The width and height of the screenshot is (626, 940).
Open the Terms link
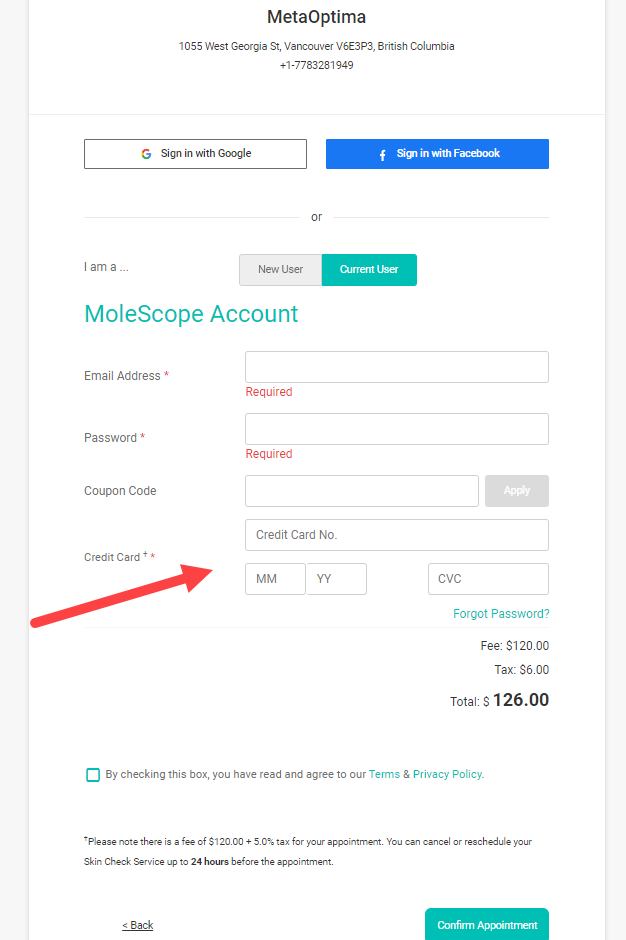(x=384, y=775)
